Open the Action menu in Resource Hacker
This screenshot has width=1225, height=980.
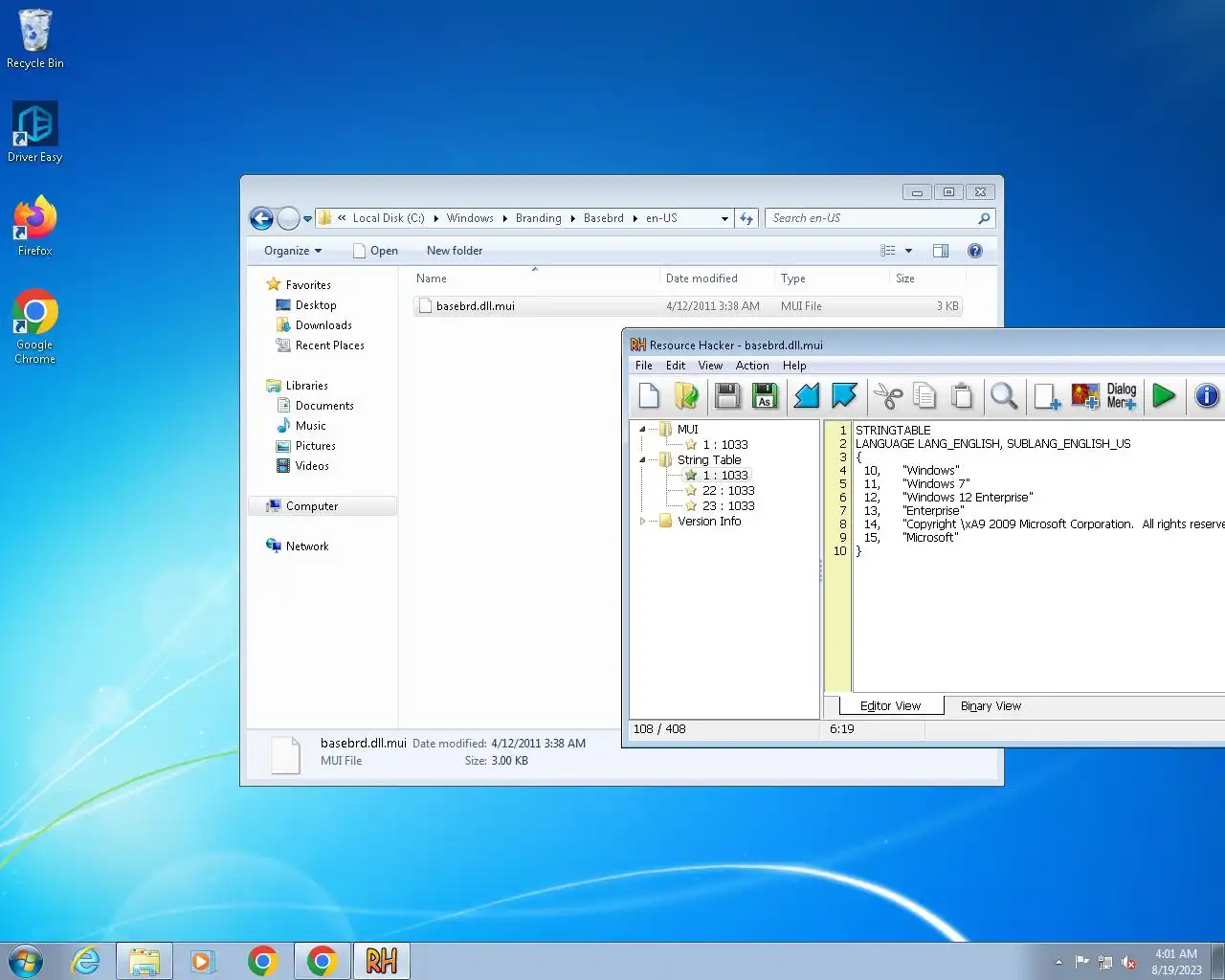(x=752, y=366)
